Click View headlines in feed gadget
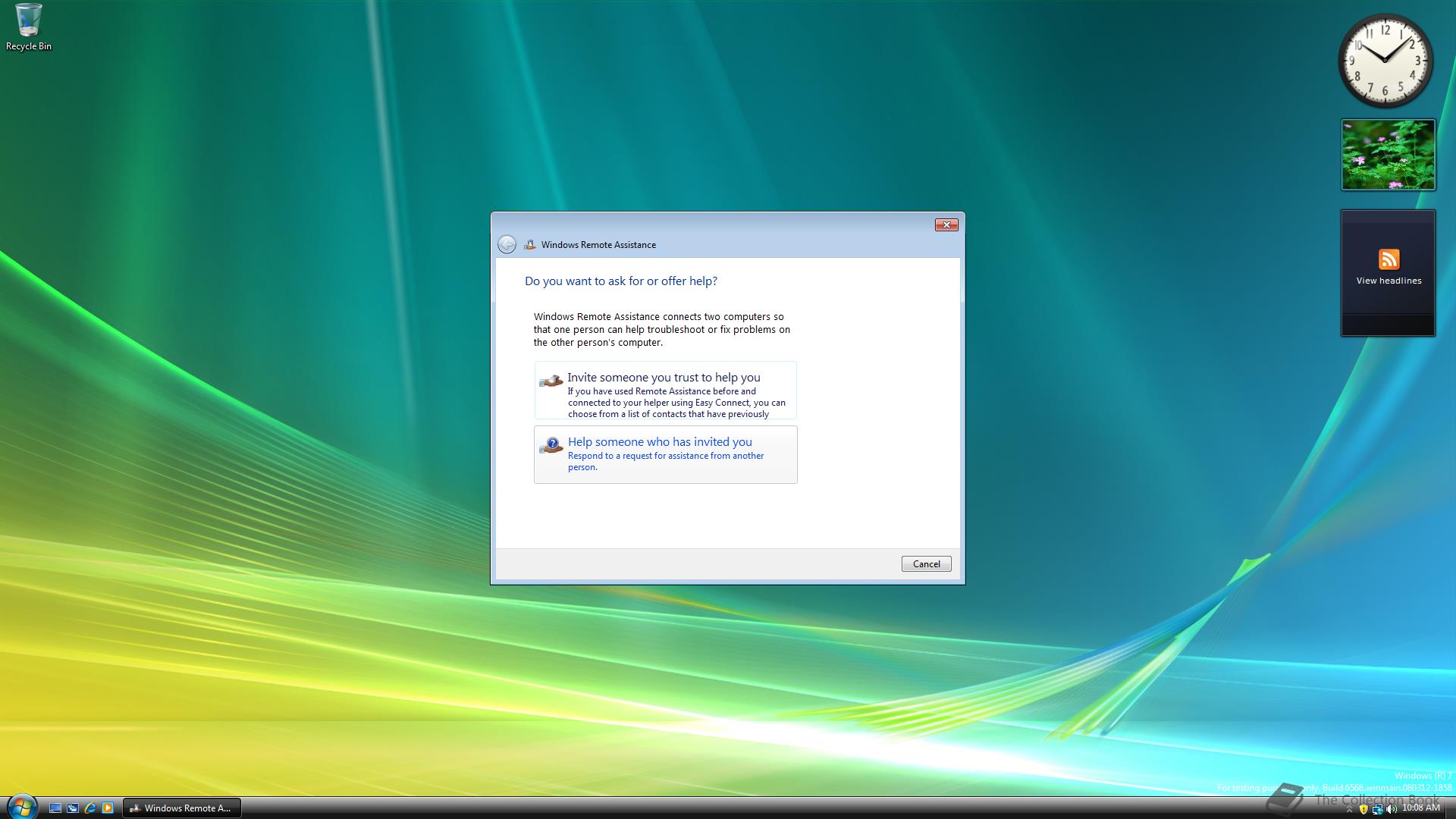Image resolution: width=1456 pixels, height=819 pixels. (x=1389, y=281)
